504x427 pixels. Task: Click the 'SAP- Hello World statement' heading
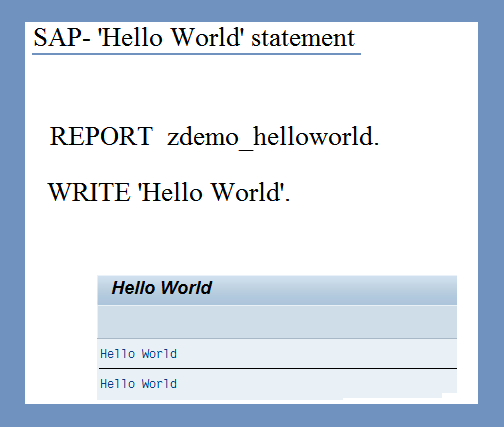point(194,38)
